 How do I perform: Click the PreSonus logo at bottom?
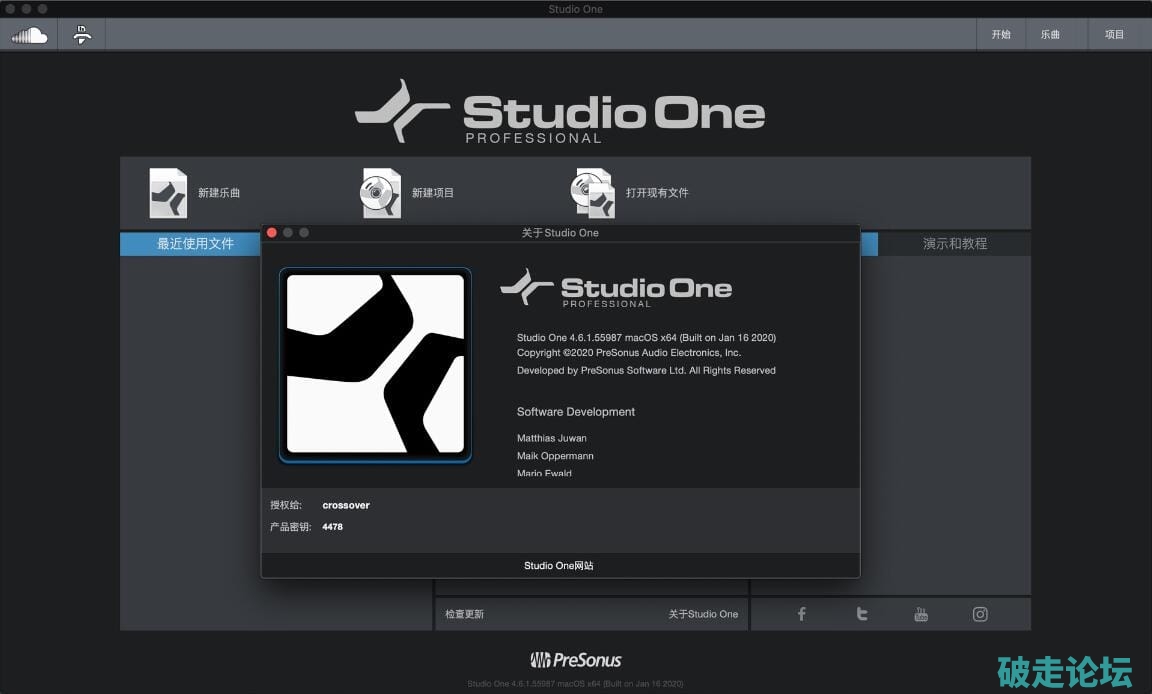[576, 660]
